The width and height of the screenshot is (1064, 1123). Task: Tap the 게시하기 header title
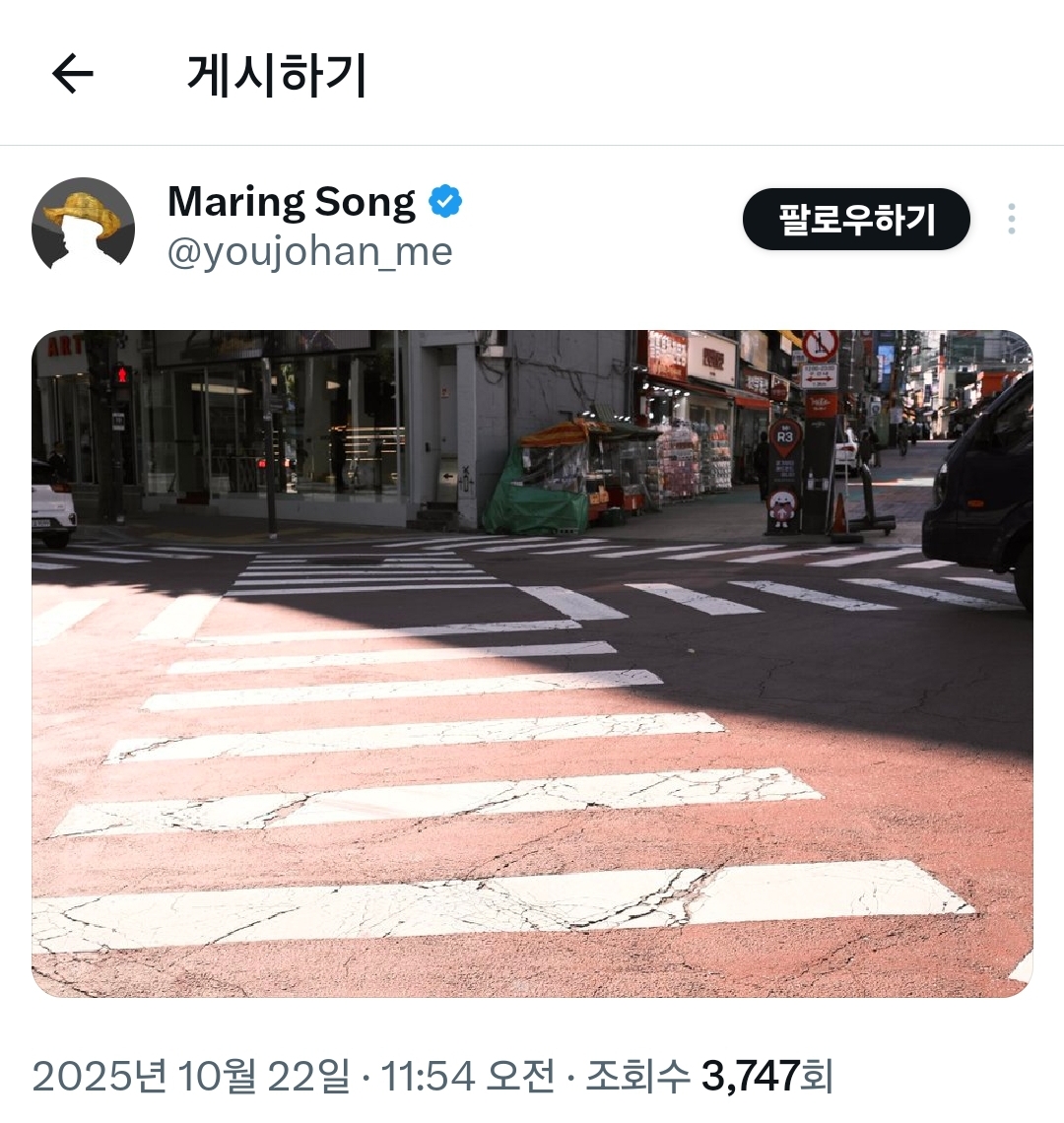277,75
